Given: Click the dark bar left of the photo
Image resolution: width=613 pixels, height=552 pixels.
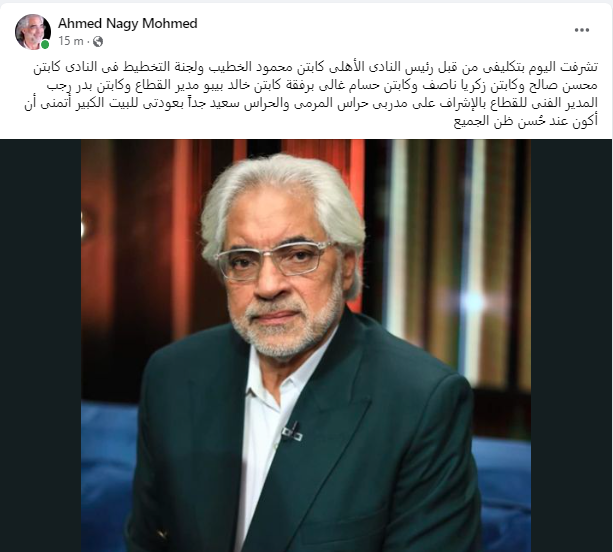Looking at the screenshot, I should (x=41, y=346).
